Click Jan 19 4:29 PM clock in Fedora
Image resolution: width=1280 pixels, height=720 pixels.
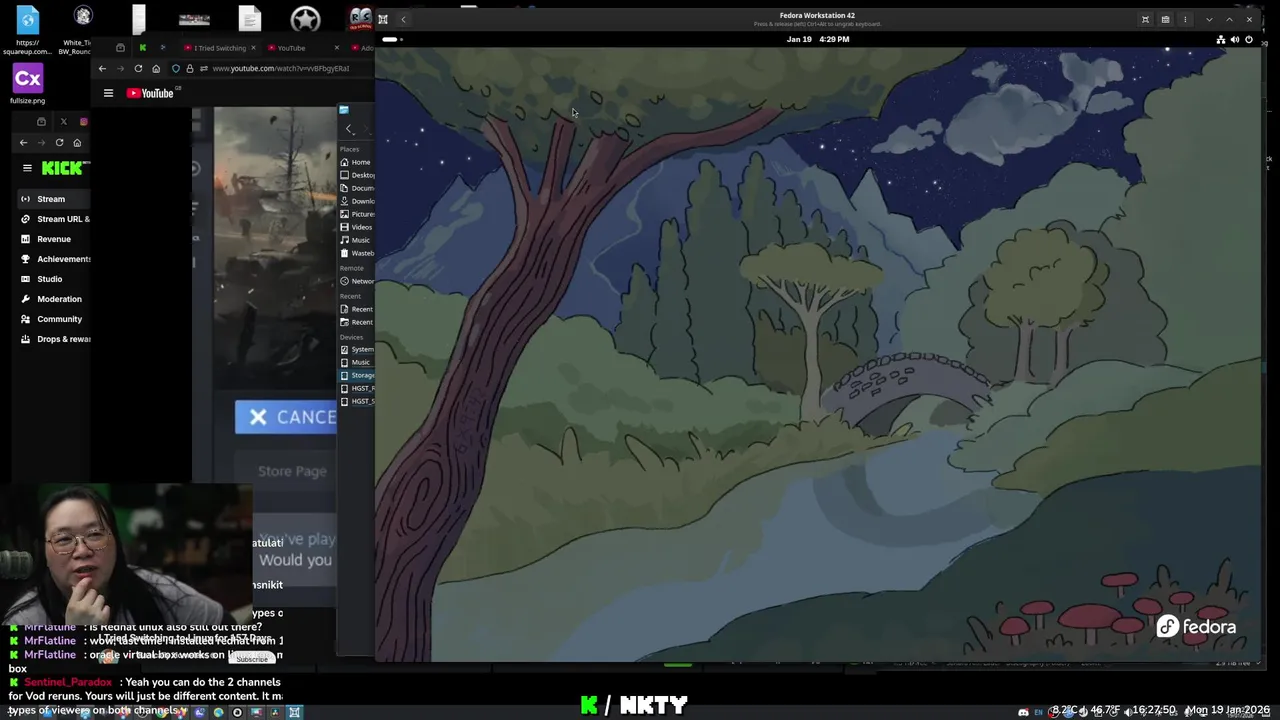(x=818, y=39)
